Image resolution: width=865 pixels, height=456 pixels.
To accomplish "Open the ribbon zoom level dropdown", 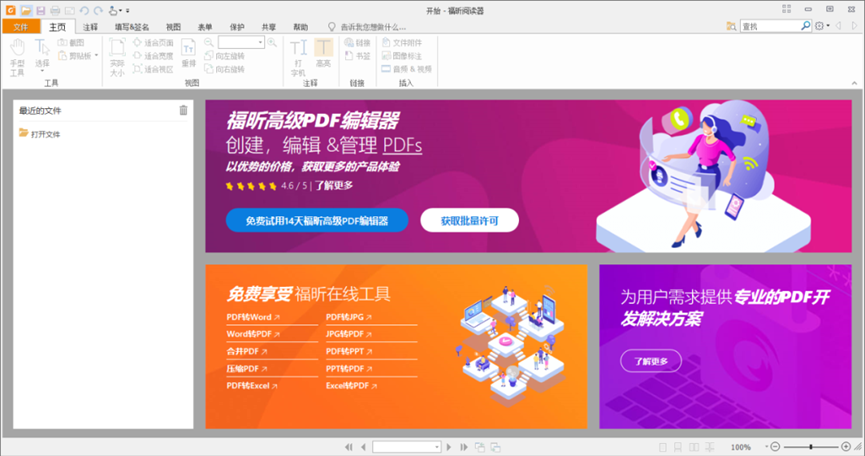I will click(260, 42).
